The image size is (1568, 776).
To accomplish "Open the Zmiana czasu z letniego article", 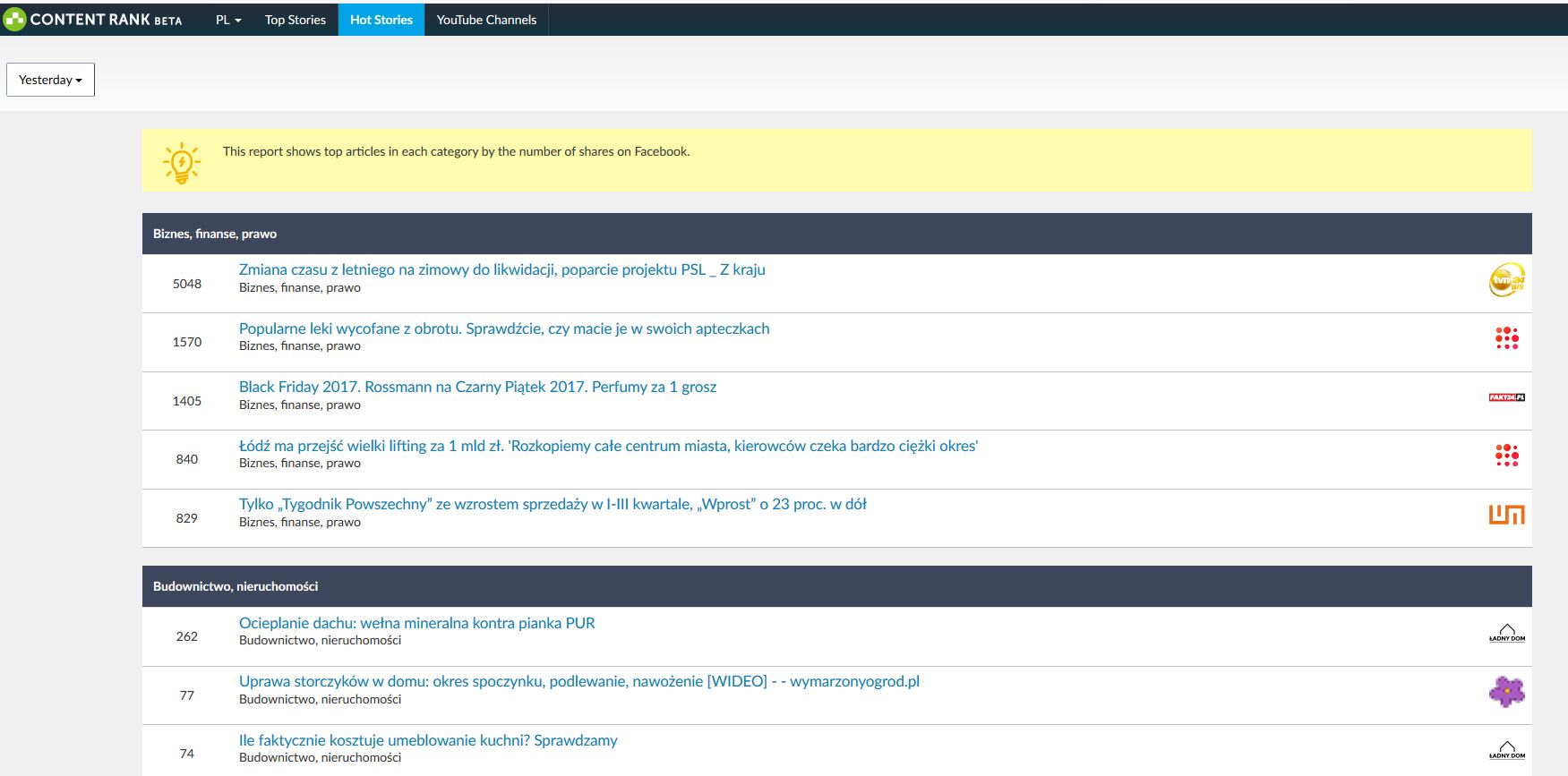I will (x=501, y=269).
